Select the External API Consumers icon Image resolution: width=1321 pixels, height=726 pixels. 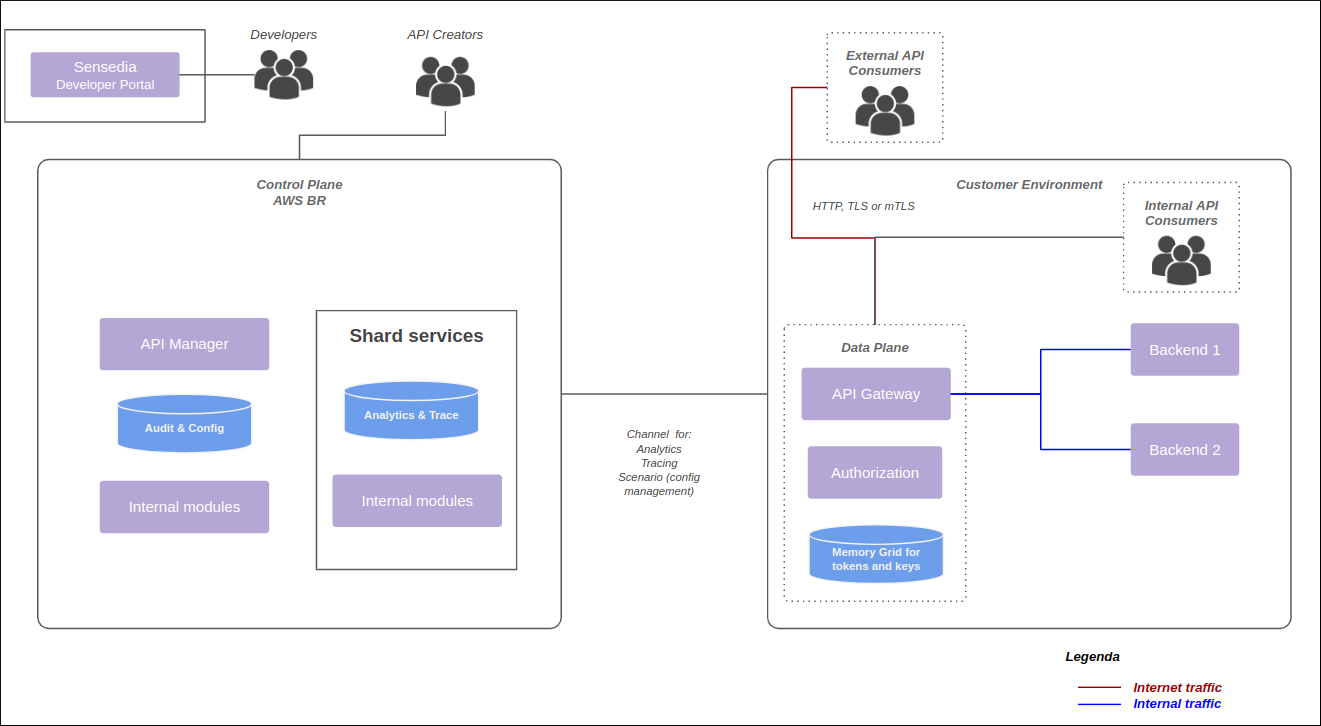[x=884, y=110]
